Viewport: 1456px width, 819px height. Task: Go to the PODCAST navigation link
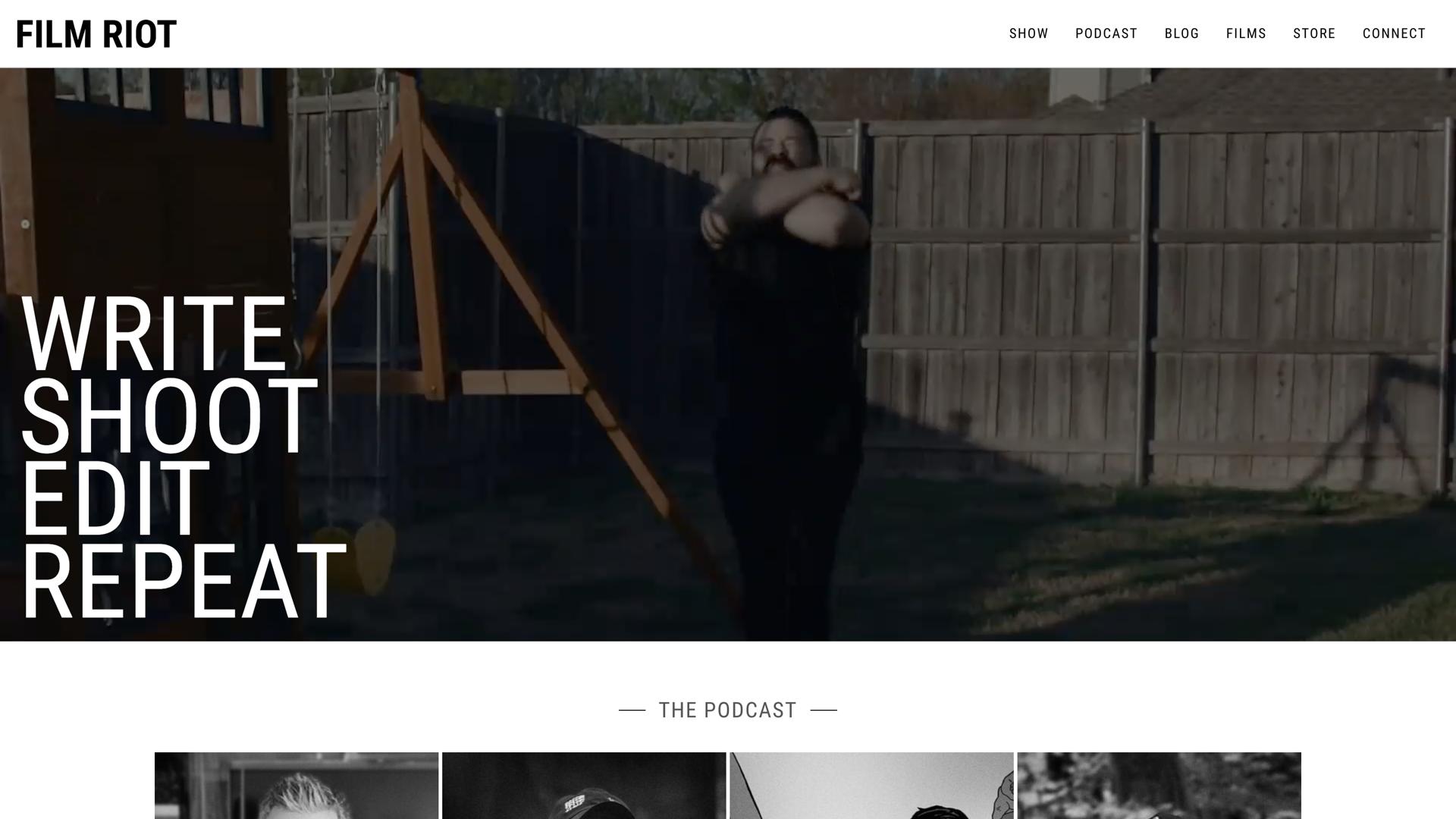[x=1106, y=33]
